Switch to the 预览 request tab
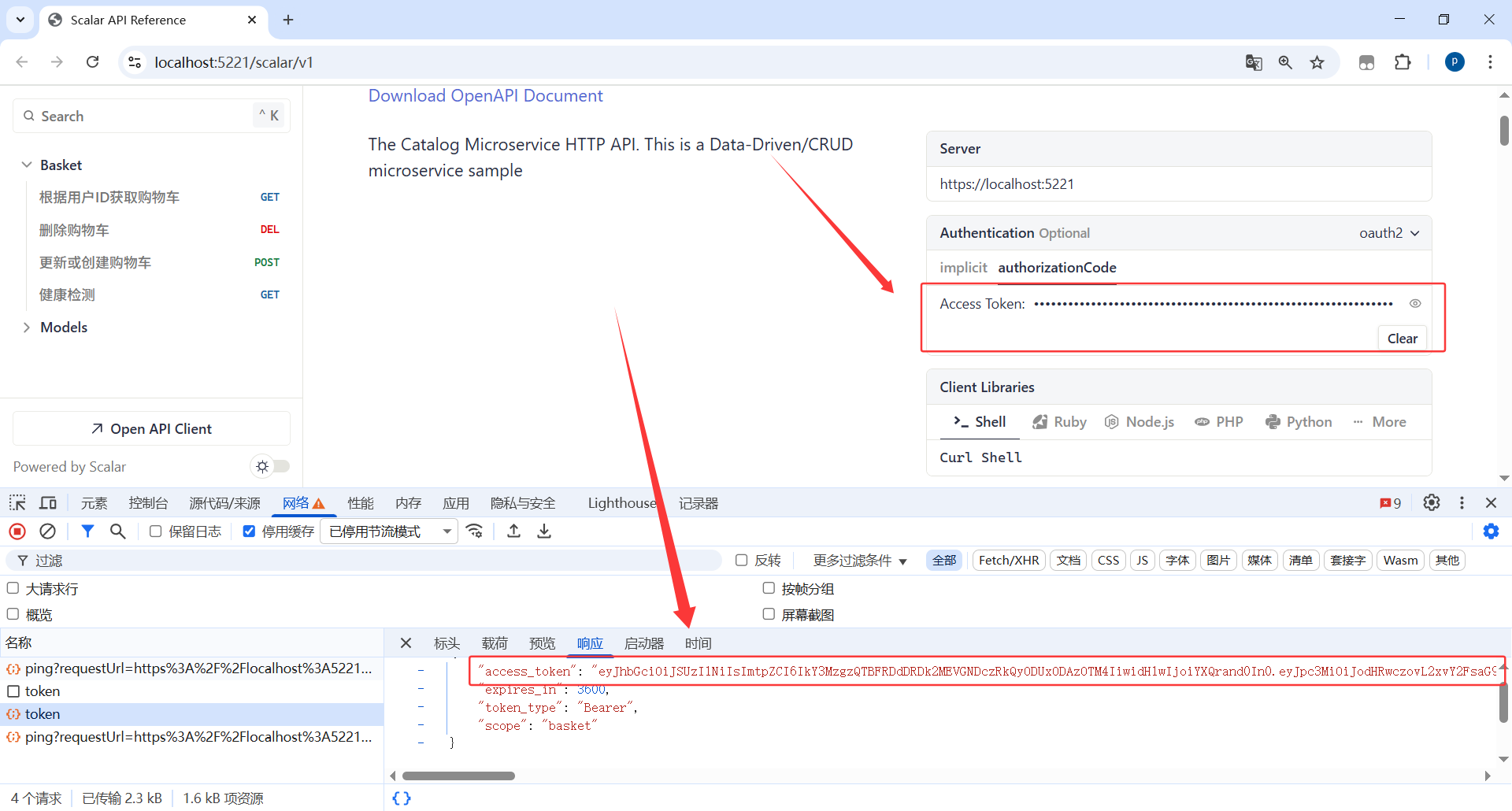 542,643
